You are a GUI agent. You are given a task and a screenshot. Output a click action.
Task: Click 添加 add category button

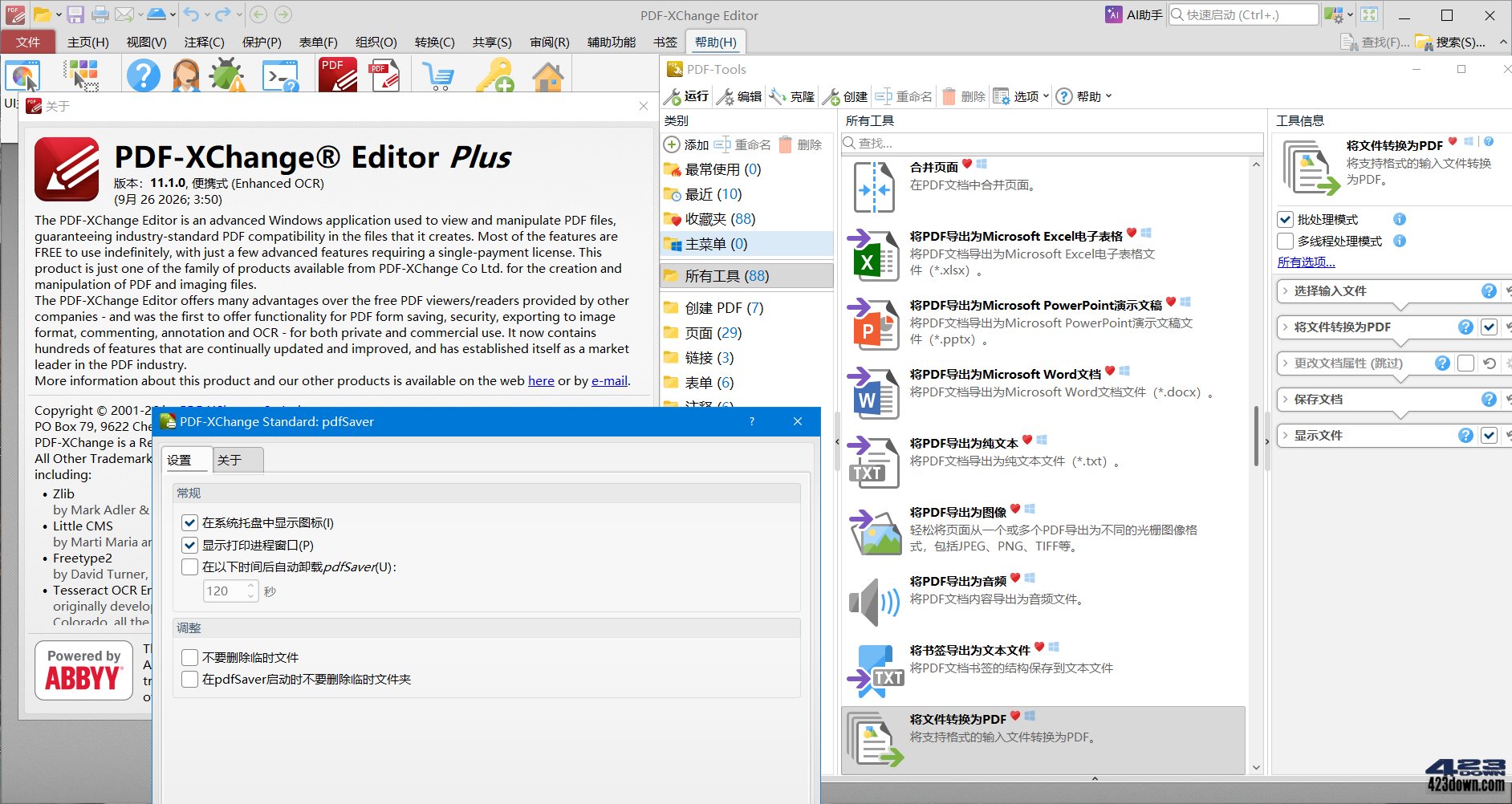point(687,144)
